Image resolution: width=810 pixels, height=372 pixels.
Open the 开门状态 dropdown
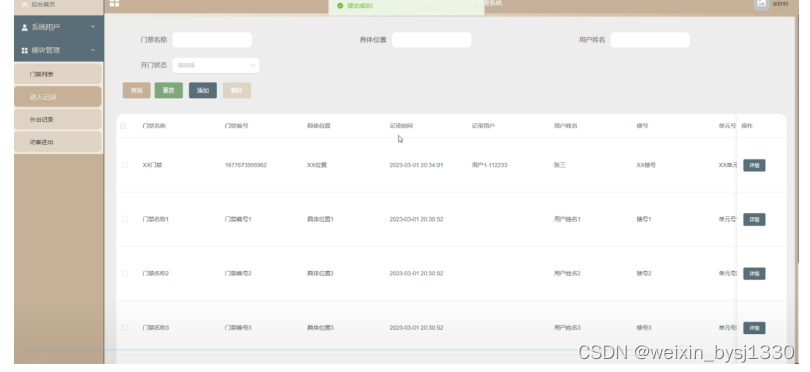click(x=215, y=65)
